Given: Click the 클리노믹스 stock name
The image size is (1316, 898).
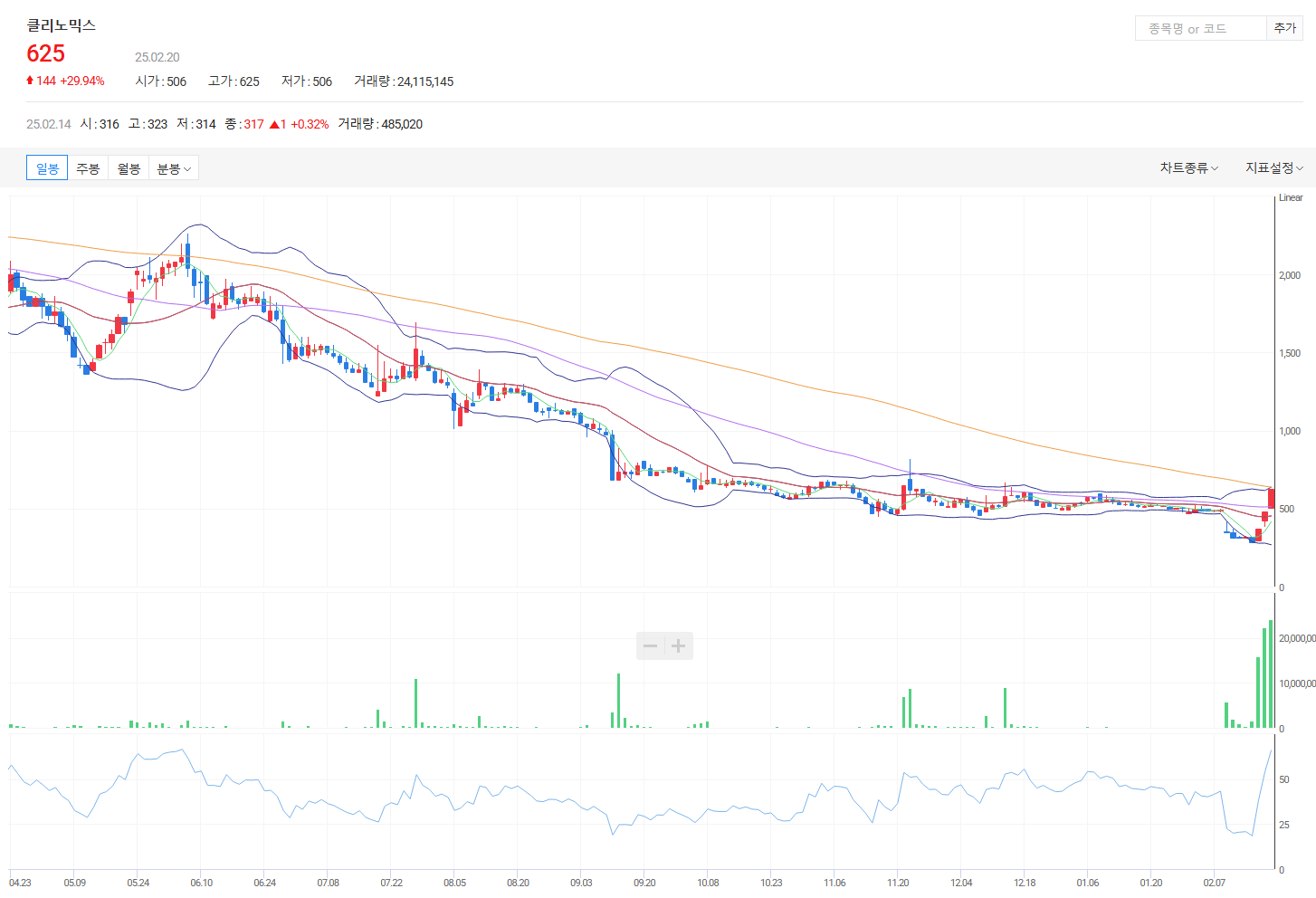Looking at the screenshot, I should (61, 25).
